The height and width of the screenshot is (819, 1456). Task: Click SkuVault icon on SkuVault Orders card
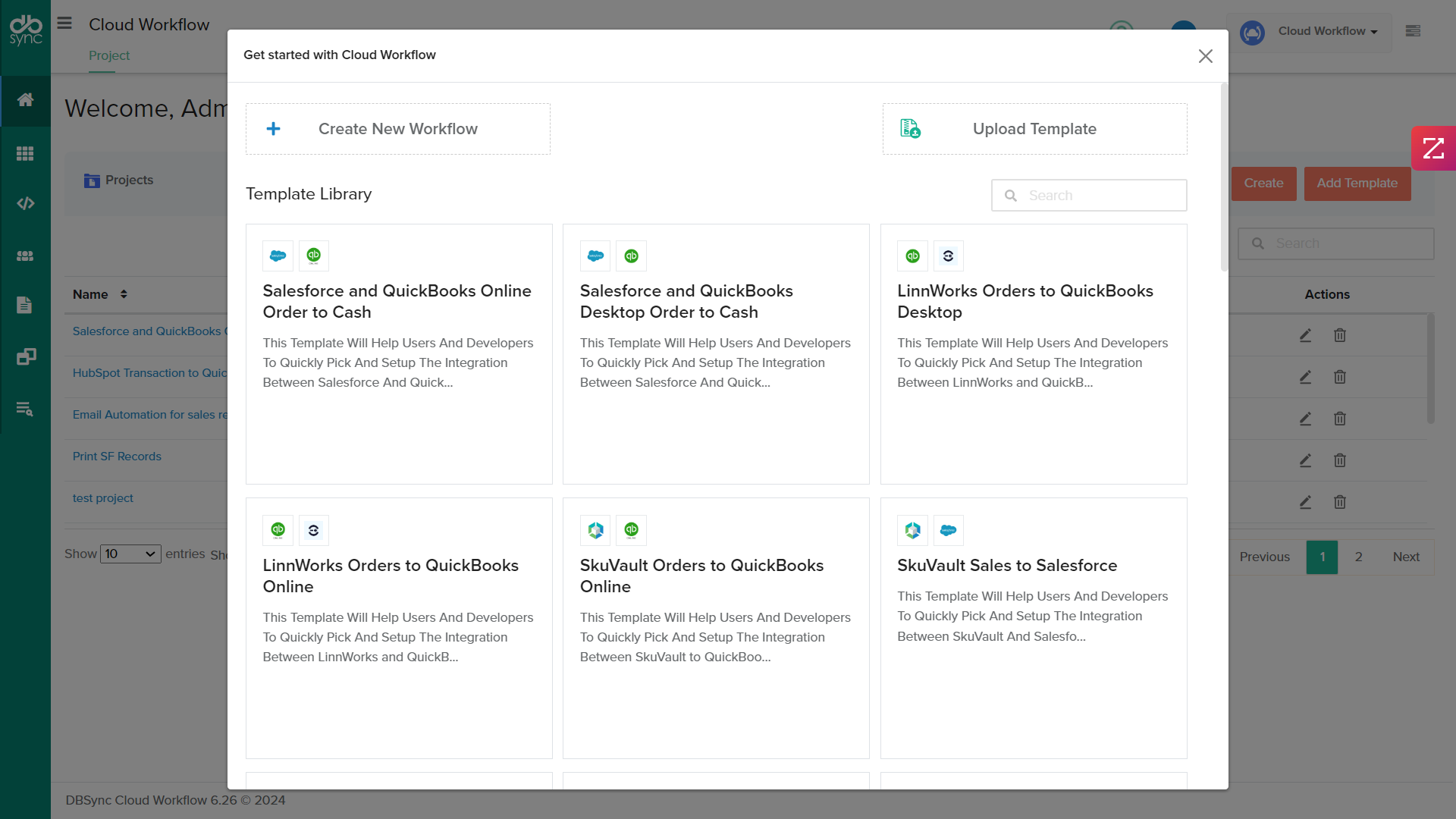point(595,530)
